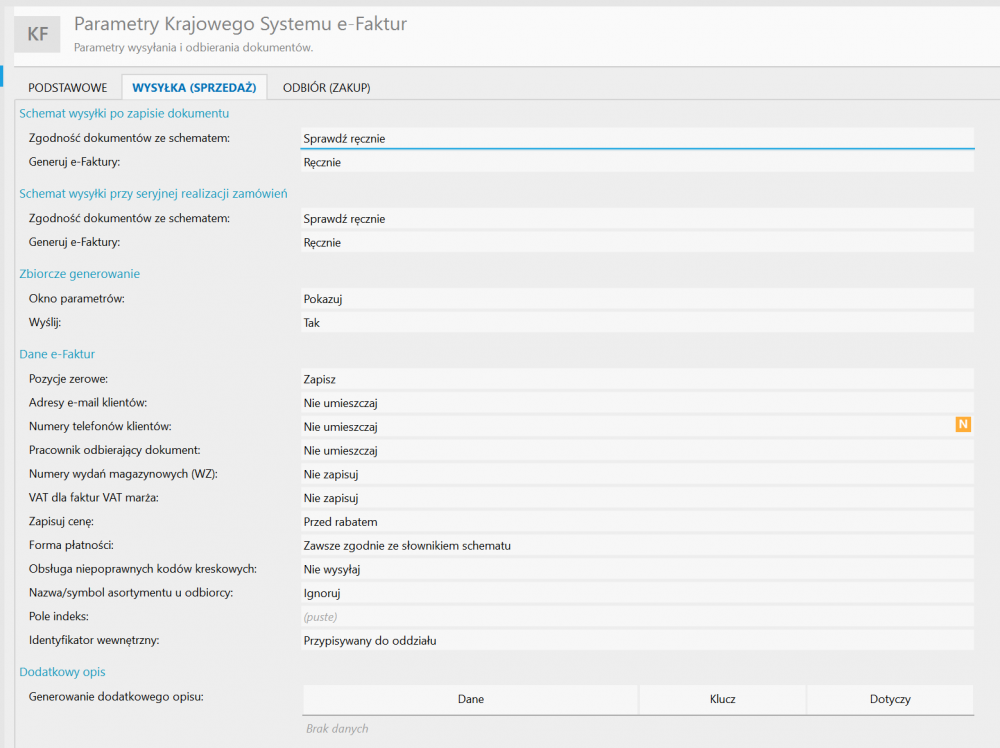Image resolution: width=1000 pixels, height=748 pixels.
Task: Open Numery wydań magazynowych (WZ) value field
Action: [x=637, y=474]
